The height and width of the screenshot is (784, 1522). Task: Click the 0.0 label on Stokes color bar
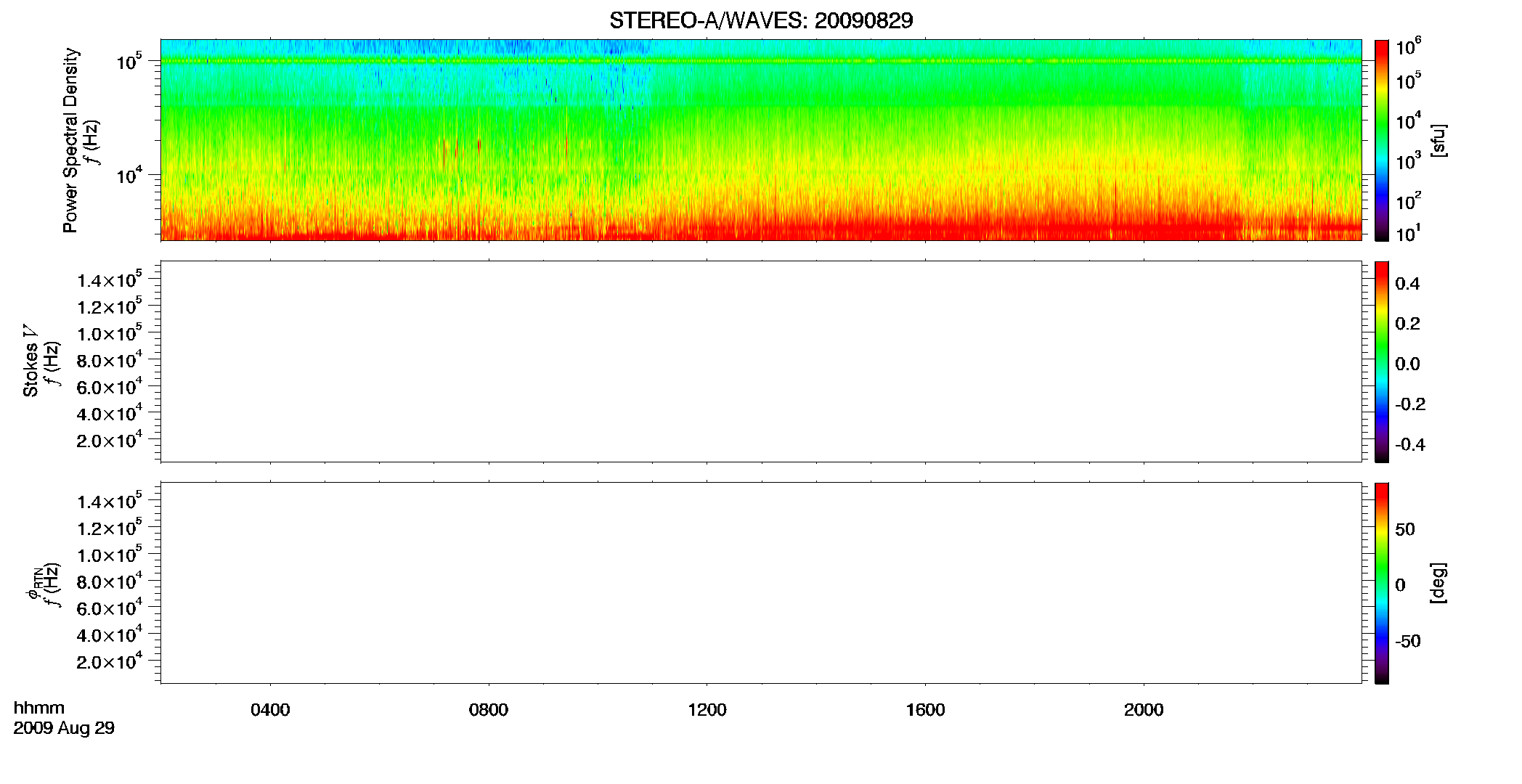[1407, 364]
